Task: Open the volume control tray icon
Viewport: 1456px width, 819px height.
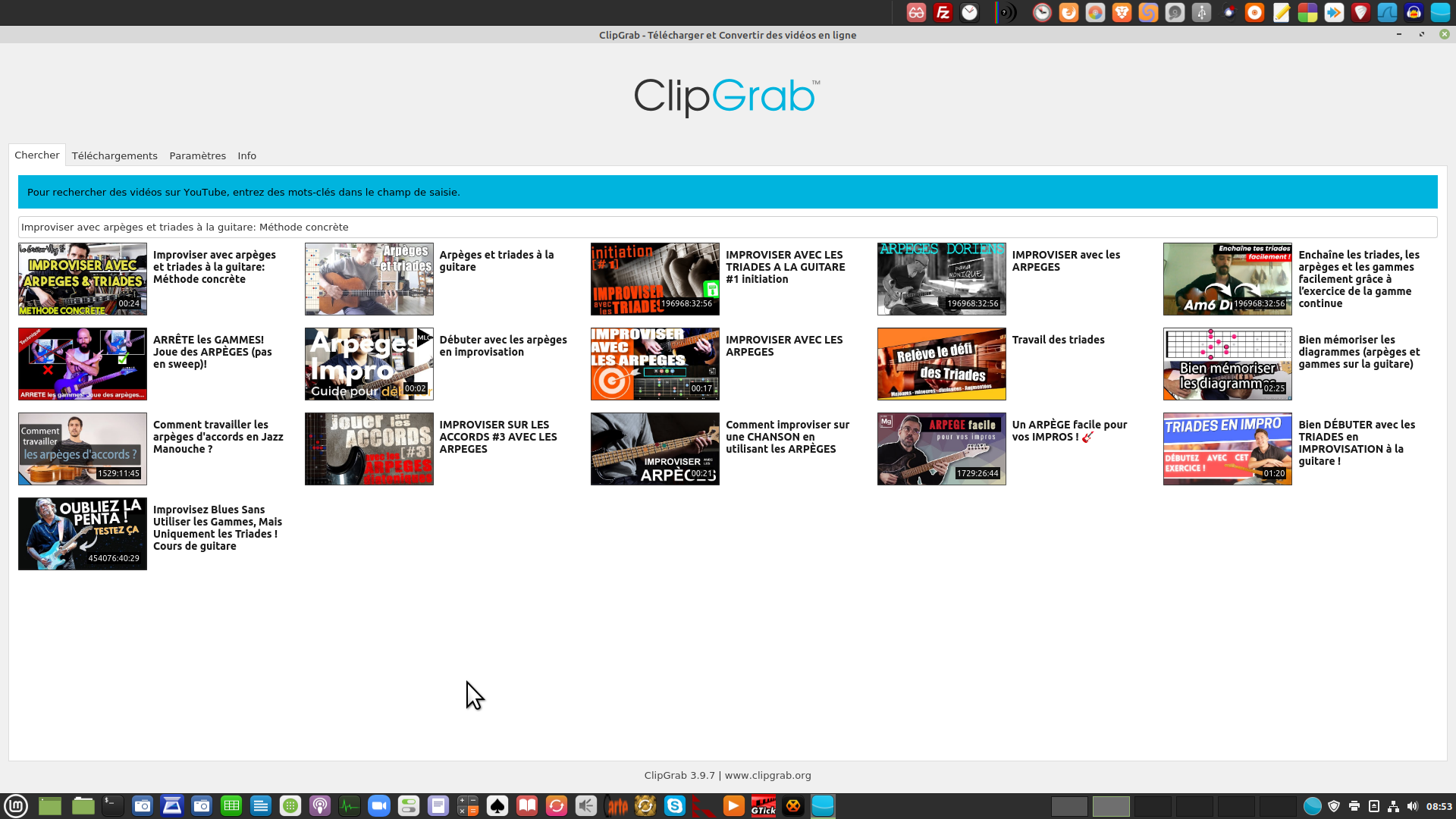Action: 1412,806
